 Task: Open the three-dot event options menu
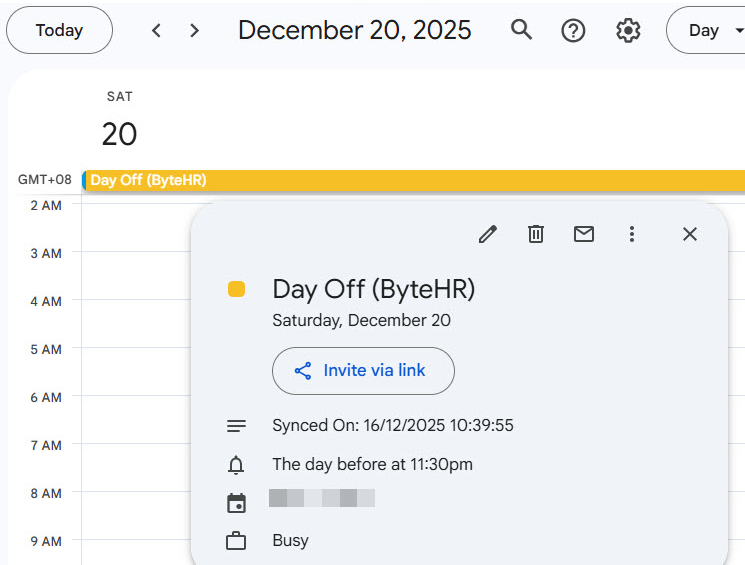[632, 234]
